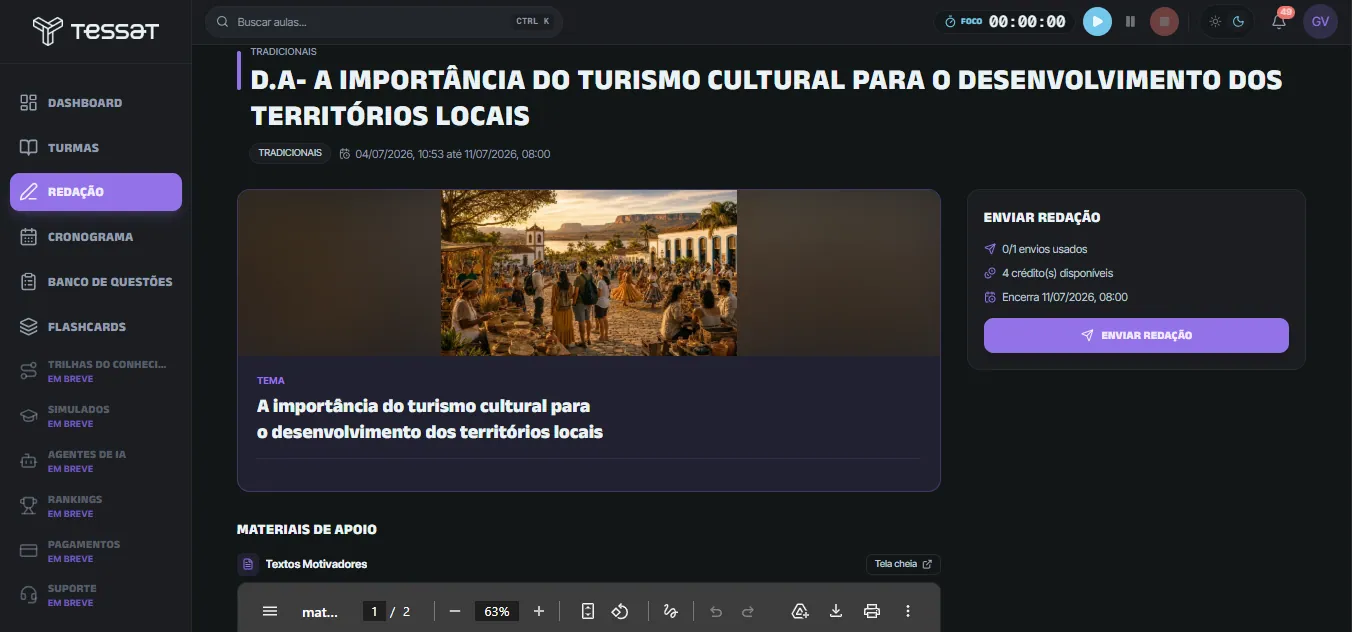
Task: Click the deadline text 04/07/2026 to 11/07/2026
Action: coord(452,154)
